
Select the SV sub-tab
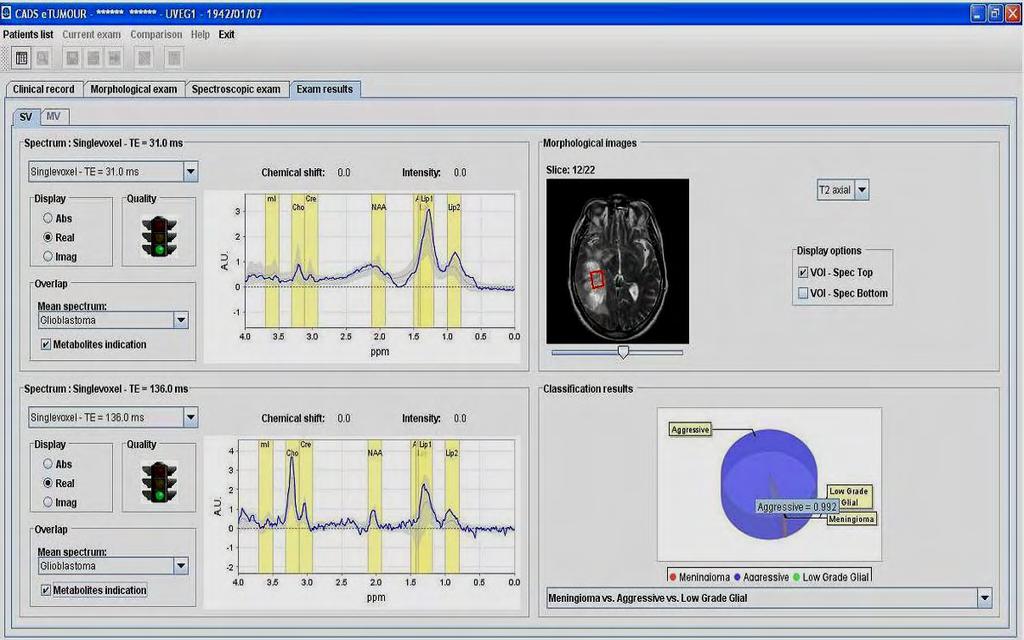26,117
